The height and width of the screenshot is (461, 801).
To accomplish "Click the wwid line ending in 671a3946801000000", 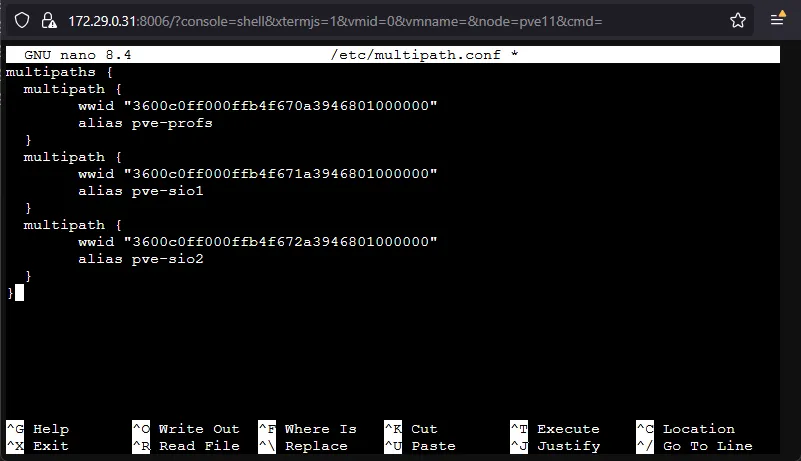I will [x=258, y=174].
